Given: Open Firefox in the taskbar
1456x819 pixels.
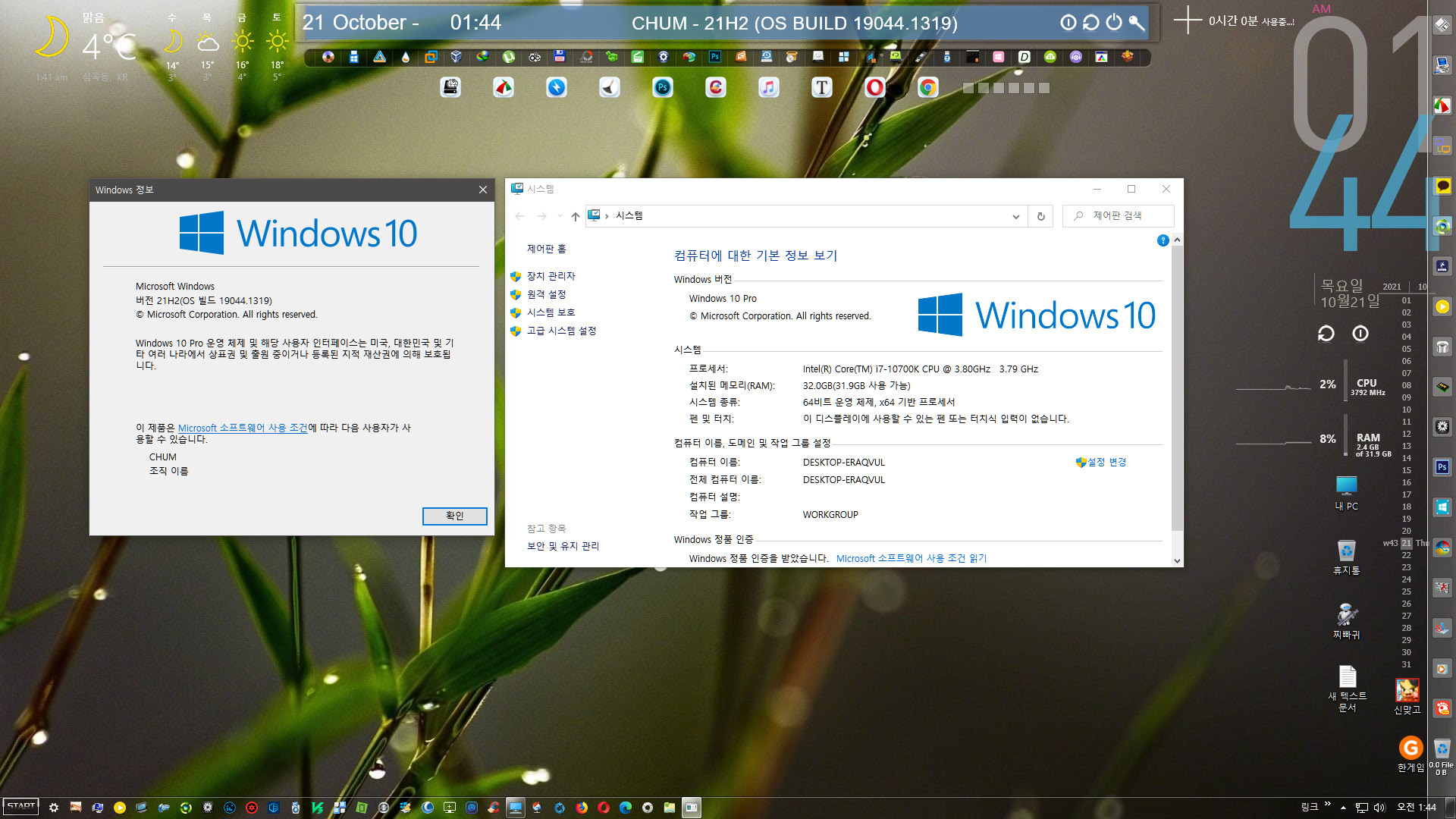Looking at the screenshot, I should [582, 808].
